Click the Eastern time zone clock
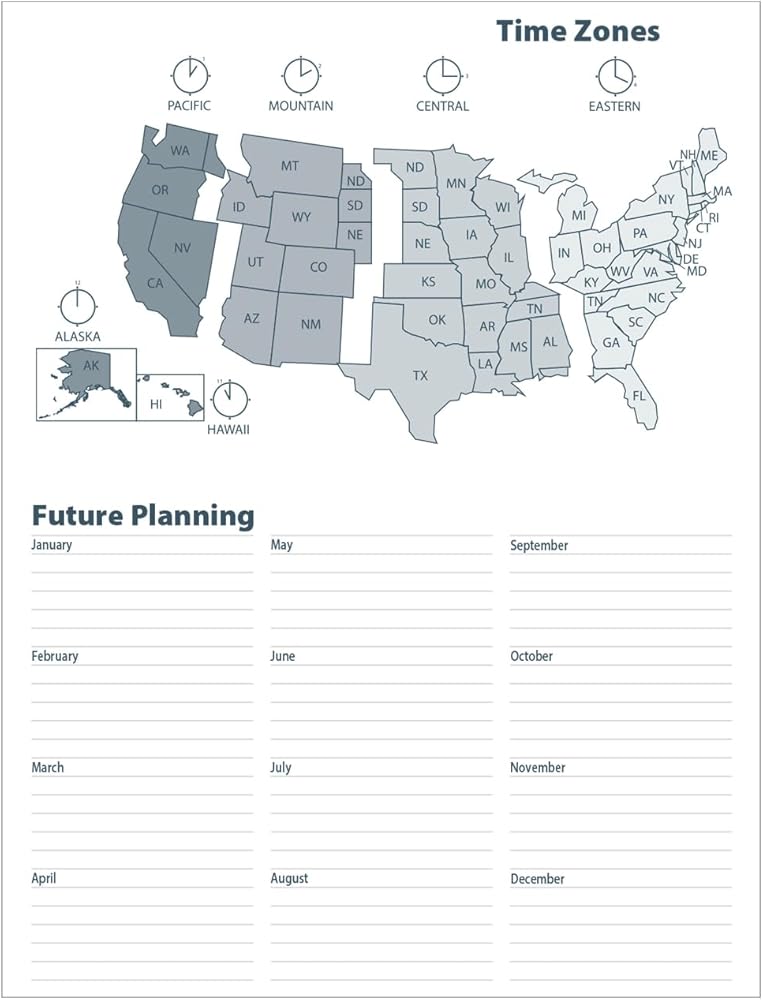 (615, 75)
